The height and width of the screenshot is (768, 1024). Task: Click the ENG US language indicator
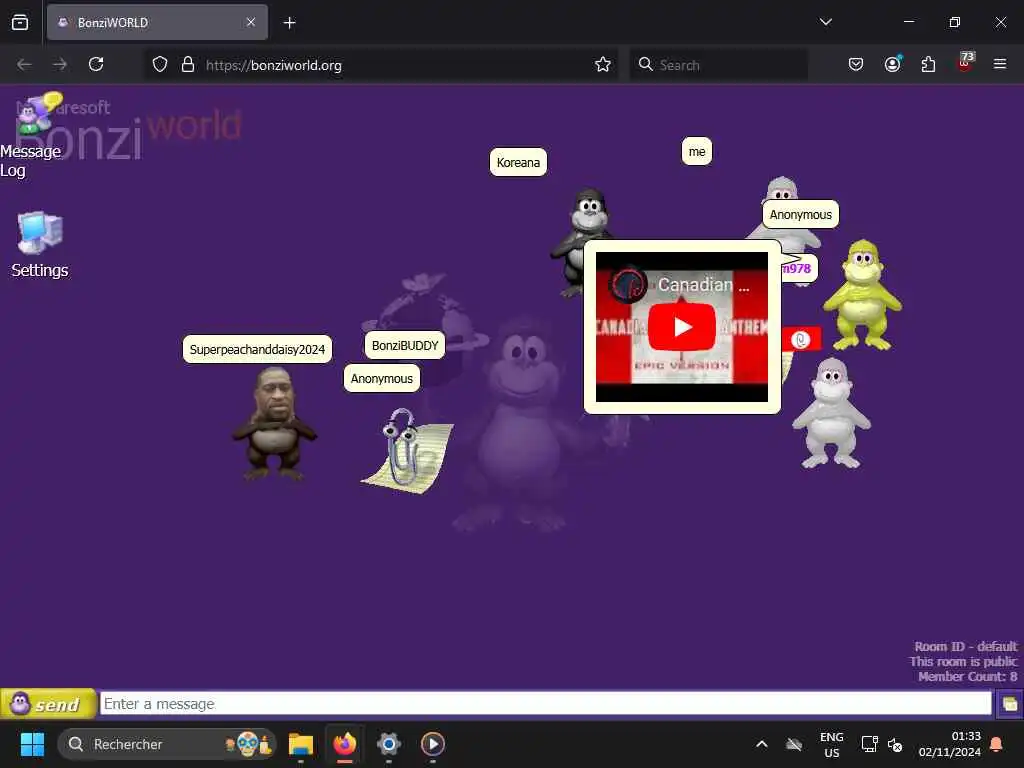(x=831, y=744)
